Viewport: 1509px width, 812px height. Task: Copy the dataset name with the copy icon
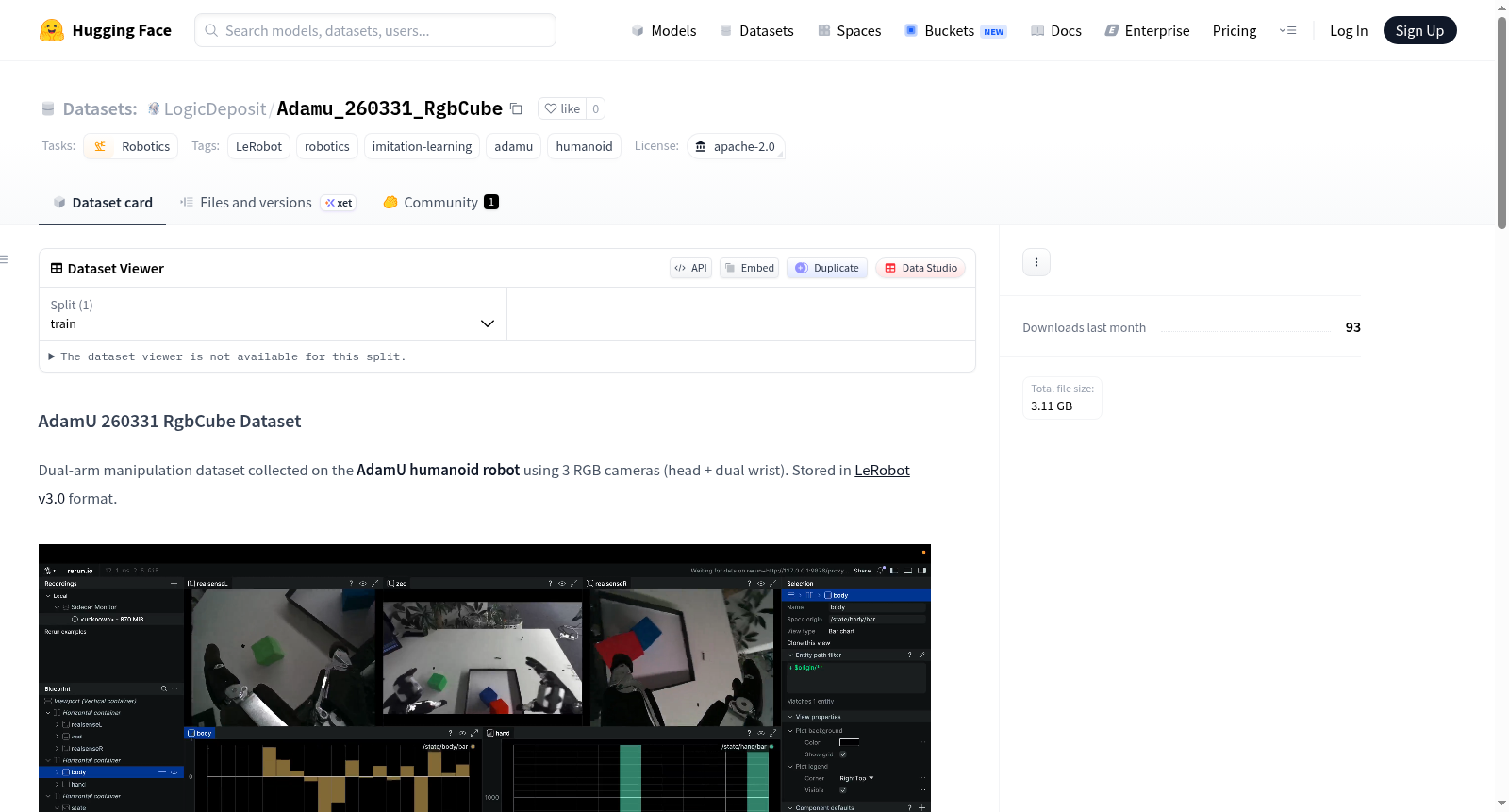point(516,108)
